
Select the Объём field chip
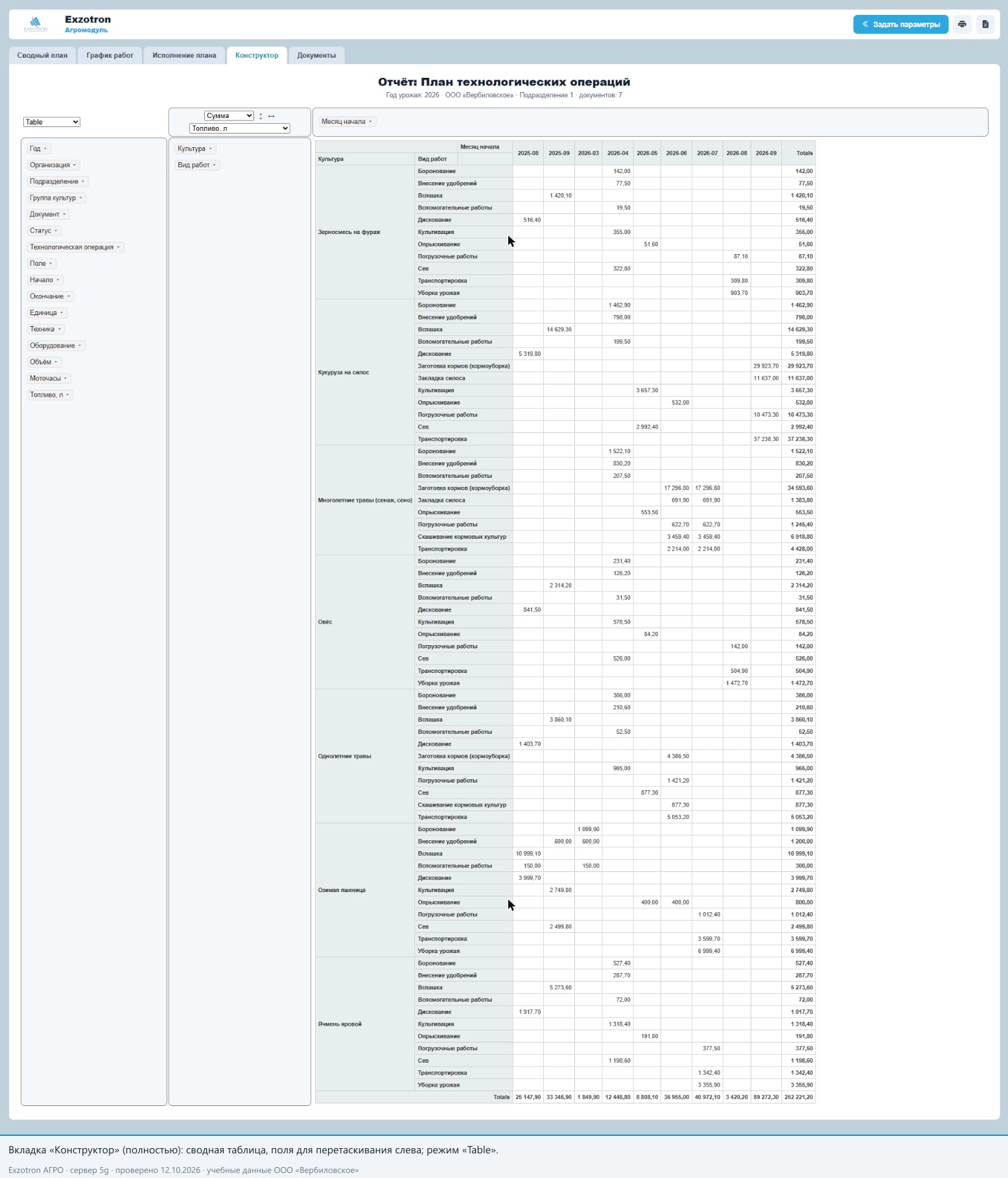coord(44,362)
